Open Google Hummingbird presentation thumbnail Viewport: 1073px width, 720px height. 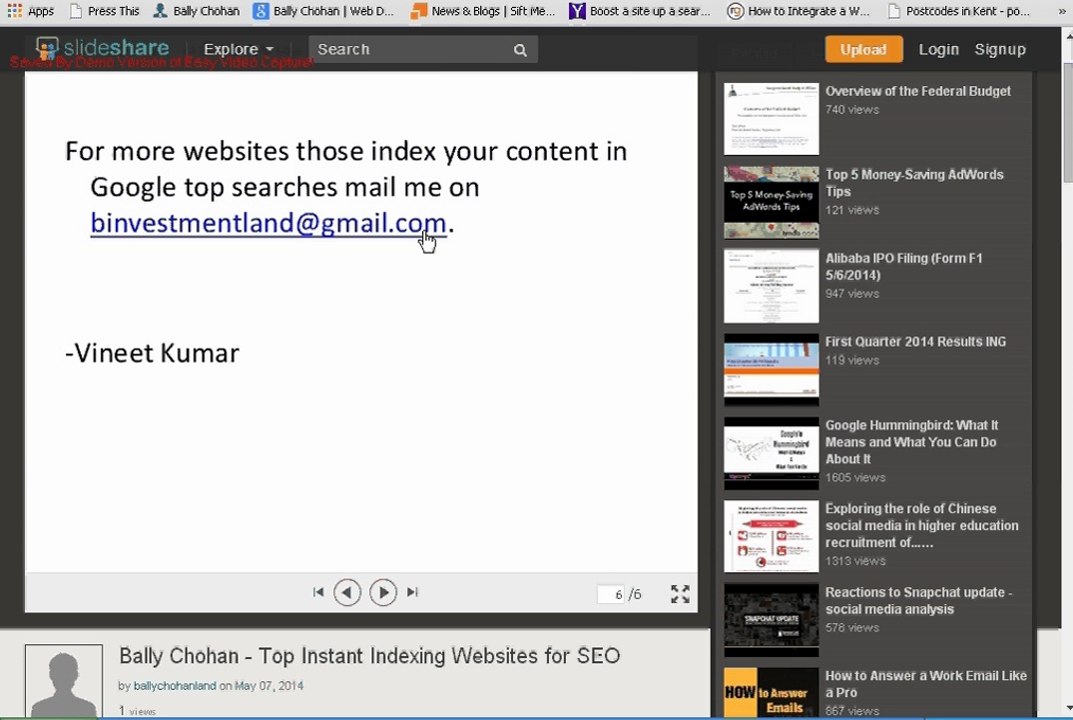(771, 453)
